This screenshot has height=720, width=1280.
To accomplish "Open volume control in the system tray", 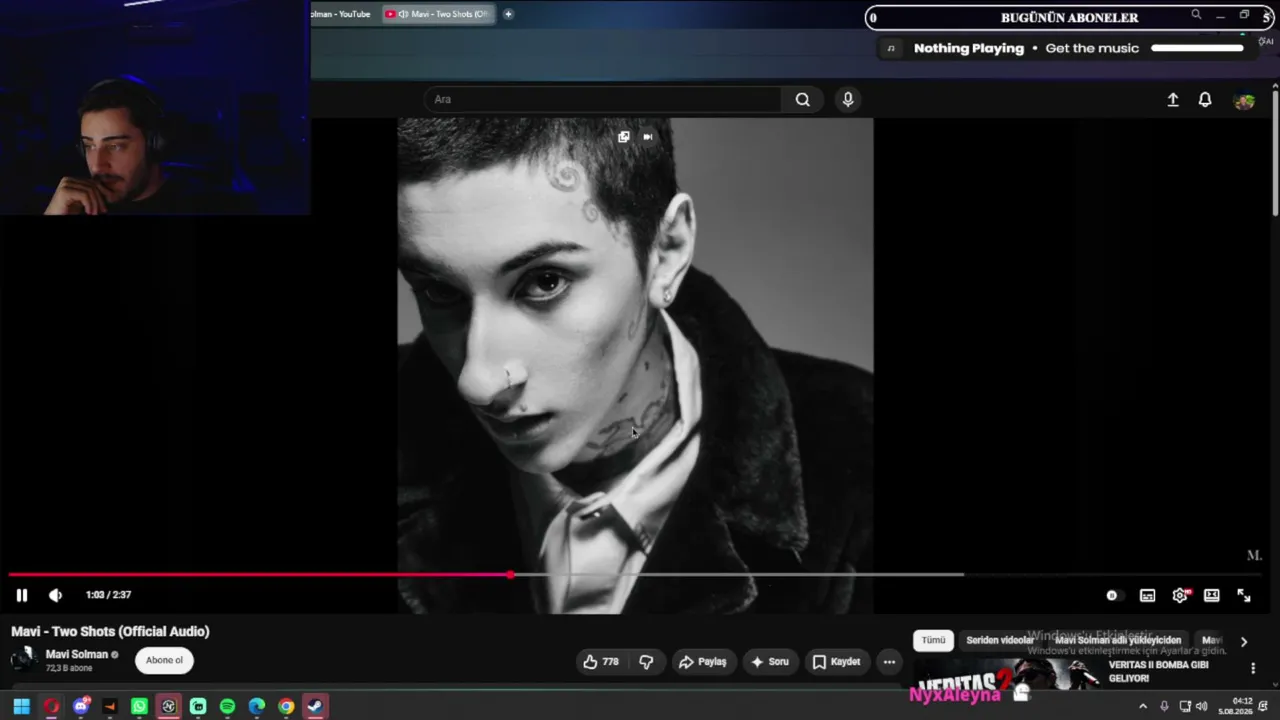I will [x=1201, y=706].
